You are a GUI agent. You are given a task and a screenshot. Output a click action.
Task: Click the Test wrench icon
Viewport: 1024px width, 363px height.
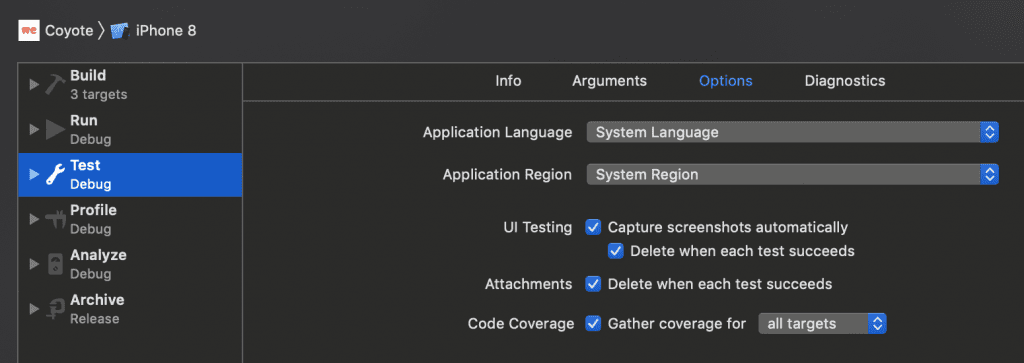click(55, 175)
